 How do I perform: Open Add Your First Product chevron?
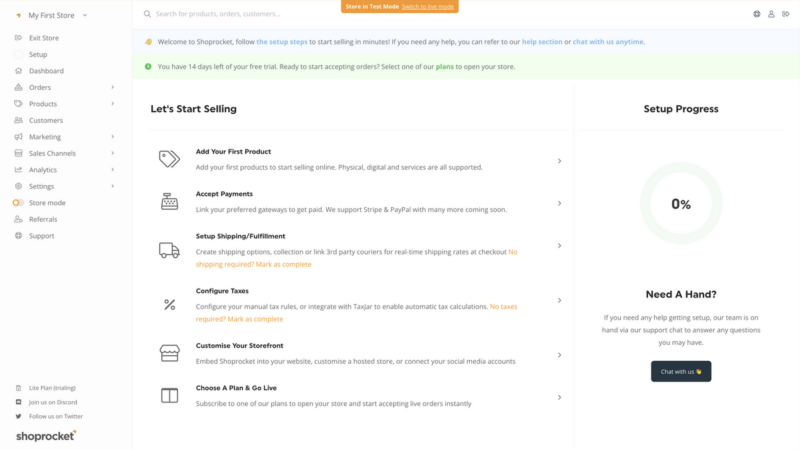click(x=559, y=161)
